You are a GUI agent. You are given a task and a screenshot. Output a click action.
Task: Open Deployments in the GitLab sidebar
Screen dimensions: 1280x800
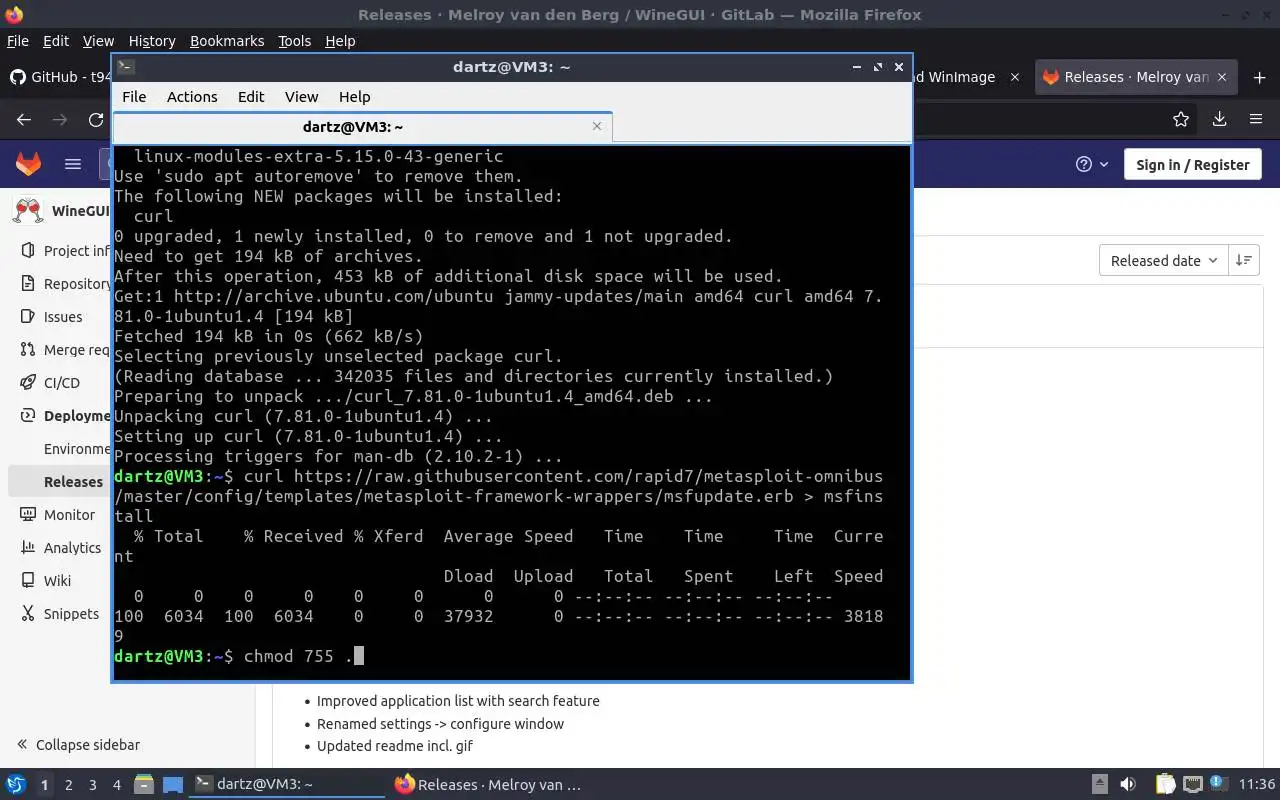65,416
